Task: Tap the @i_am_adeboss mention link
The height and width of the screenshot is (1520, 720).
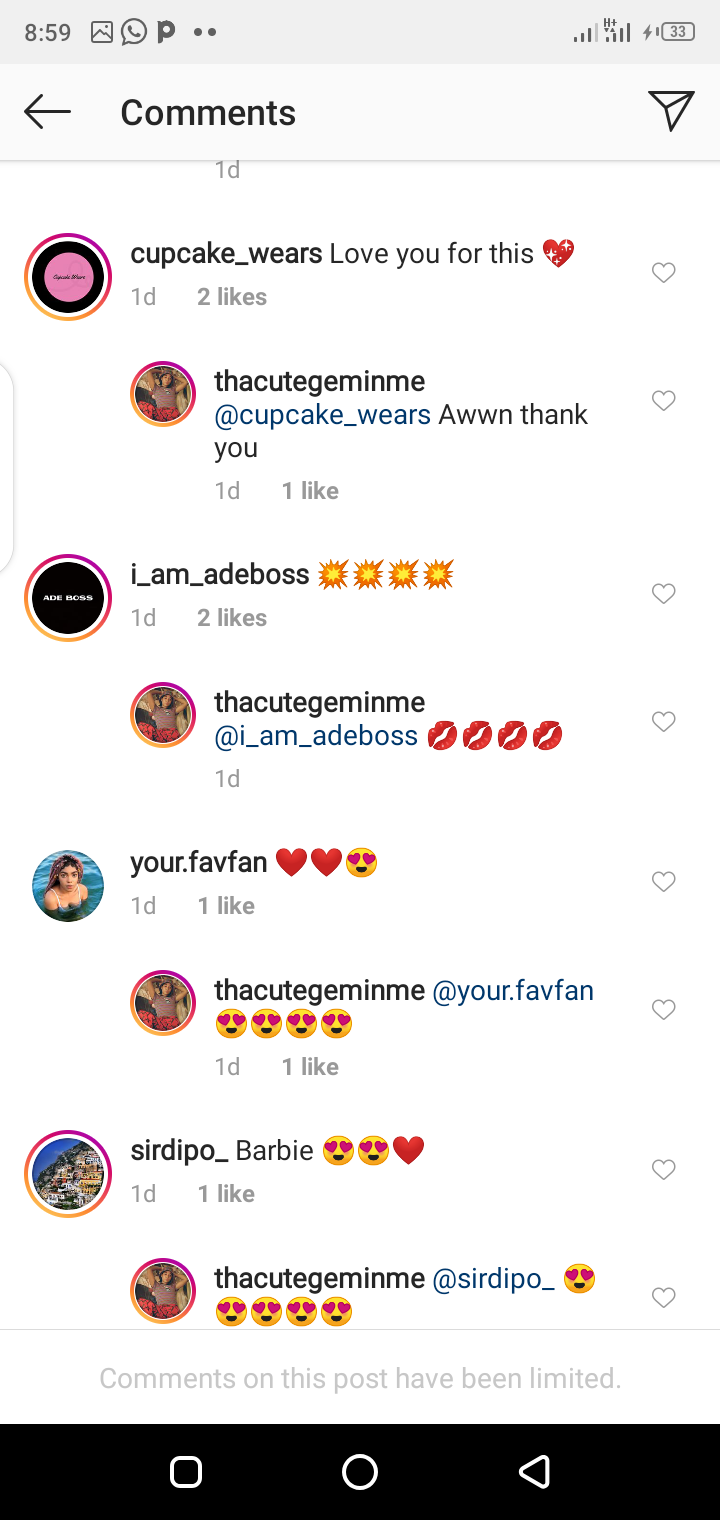Action: click(x=316, y=737)
